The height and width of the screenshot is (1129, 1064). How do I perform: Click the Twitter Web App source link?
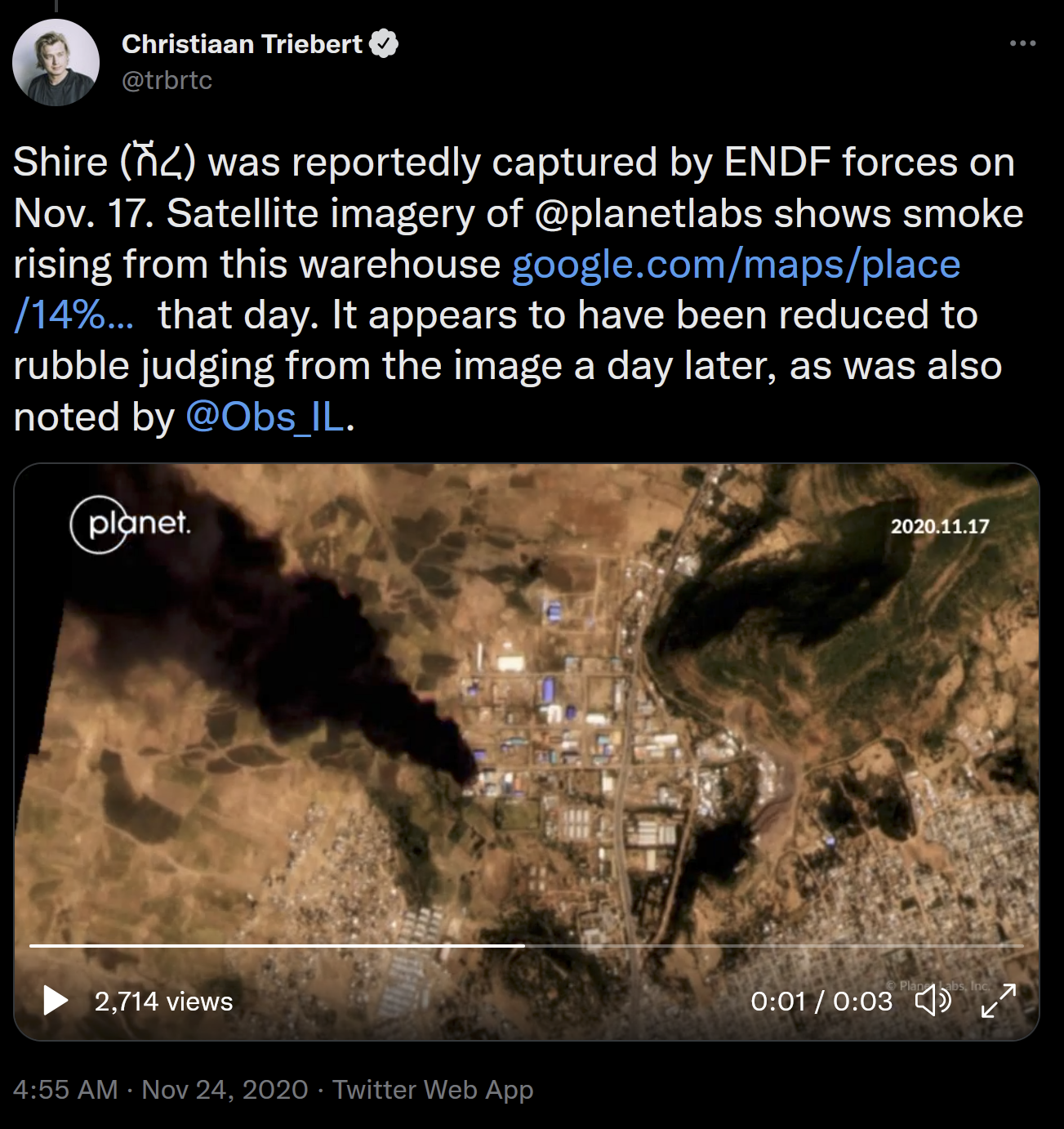tap(433, 1090)
